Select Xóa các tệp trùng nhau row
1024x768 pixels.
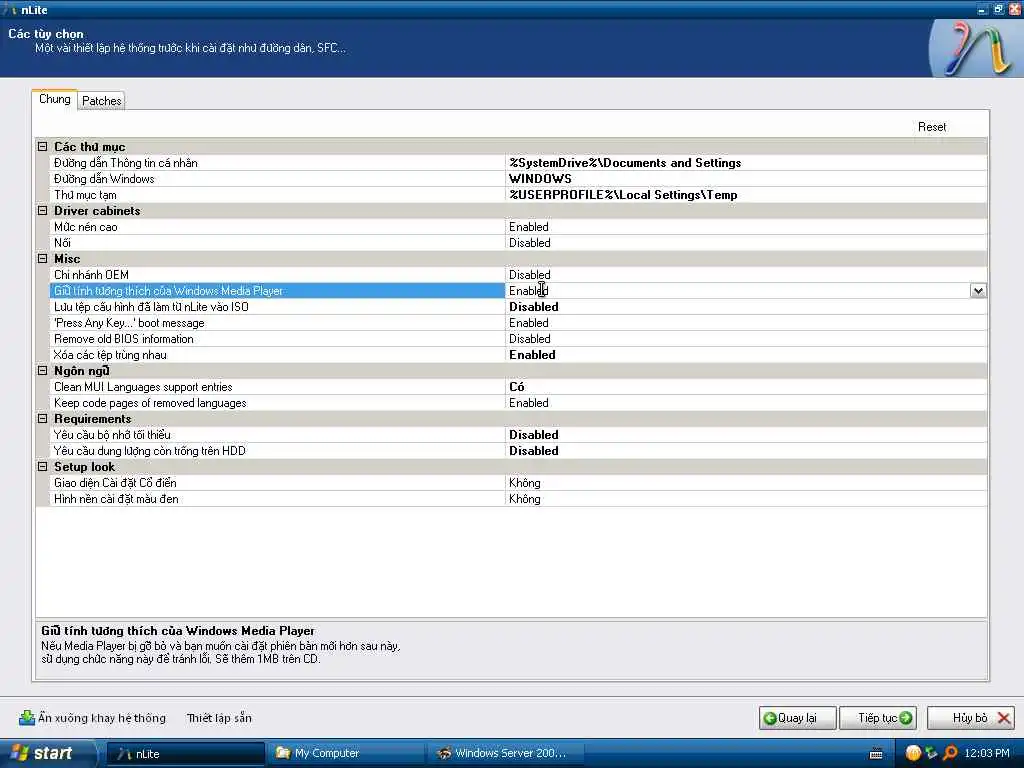point(278,355)
